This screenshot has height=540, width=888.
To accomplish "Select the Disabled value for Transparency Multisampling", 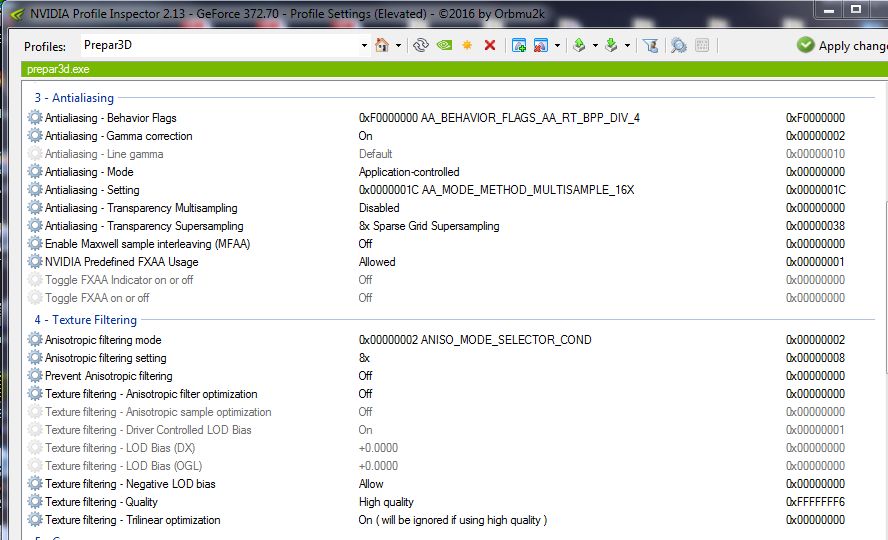I will click(379, 208).
